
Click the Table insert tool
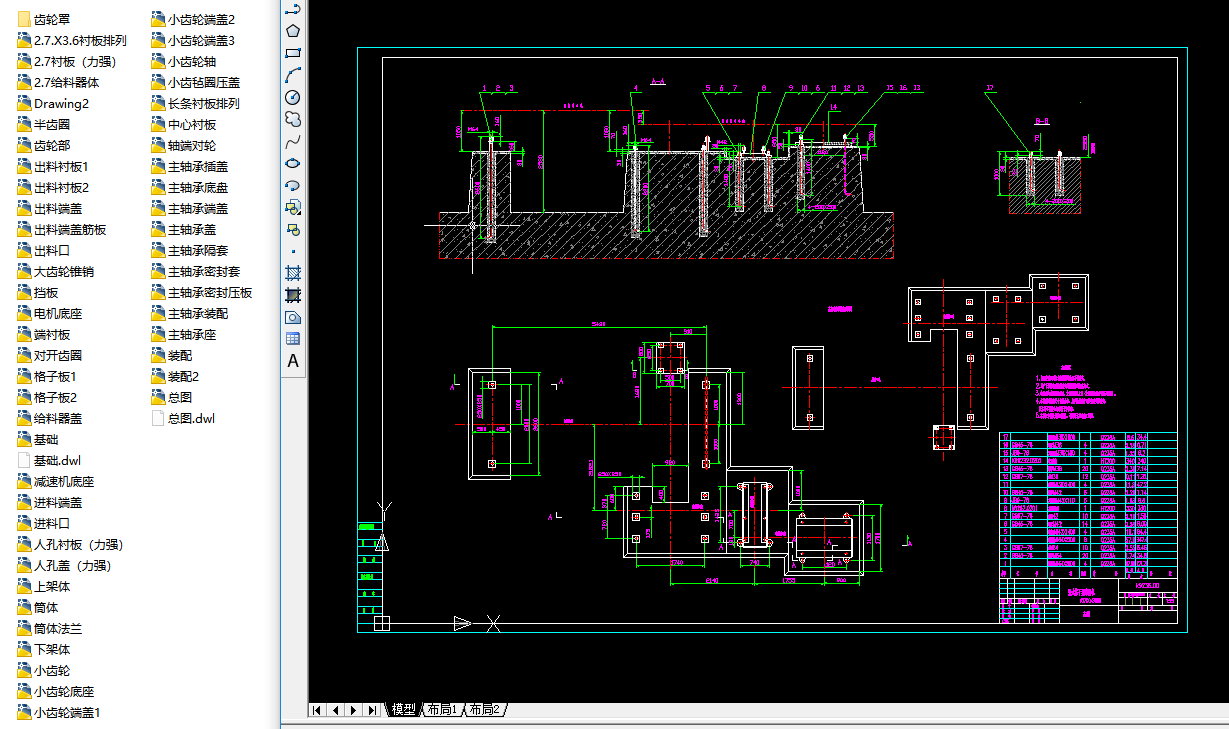293,339
